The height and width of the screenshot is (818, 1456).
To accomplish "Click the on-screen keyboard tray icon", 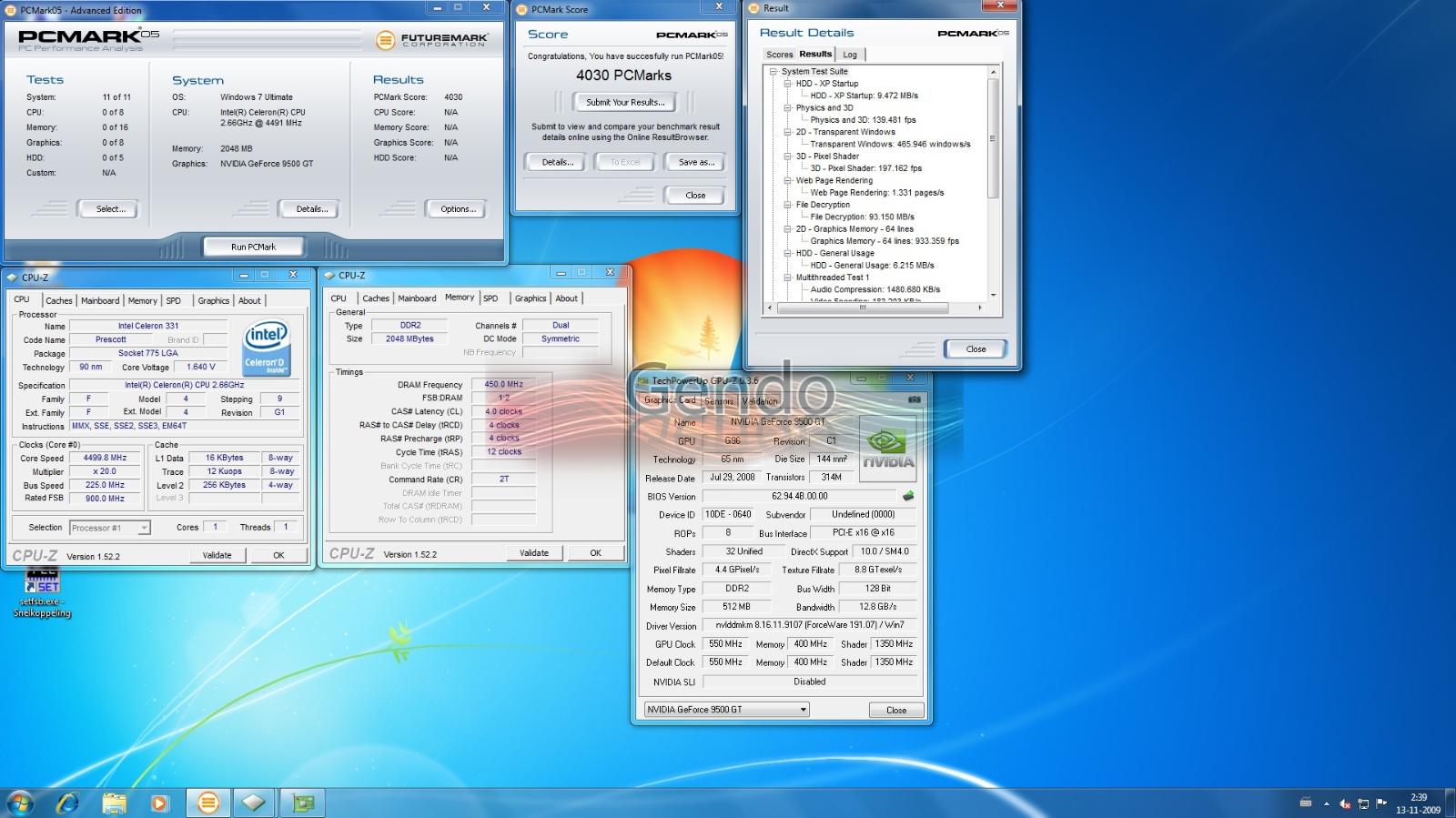I will click(1306, 803).
